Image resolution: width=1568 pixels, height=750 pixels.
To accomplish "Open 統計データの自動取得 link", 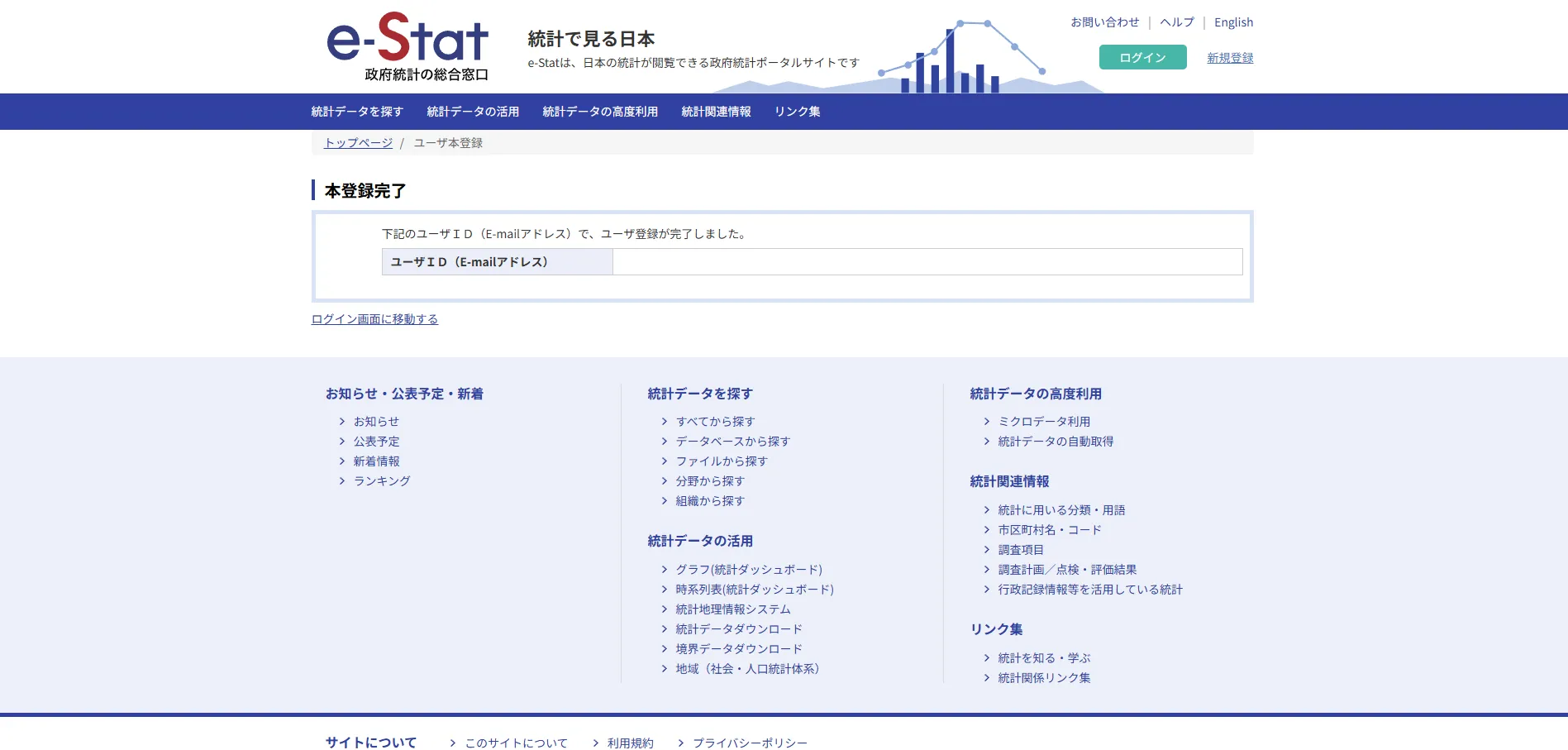I will 1055,442.
